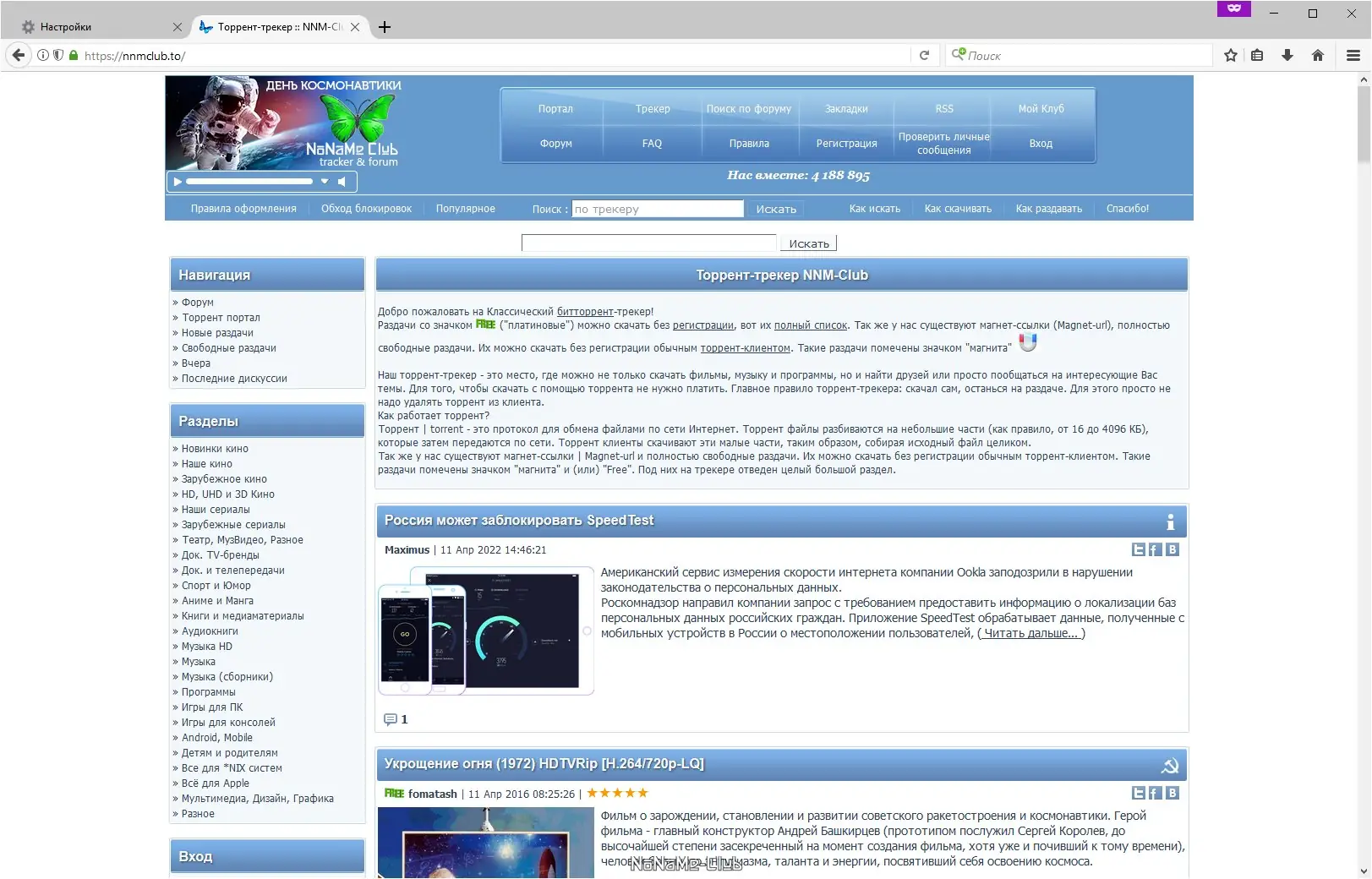The height and width of the screenshot is (879, 1372).
Task: Open the Как раздавать link
Action: tap(1049, 209)
